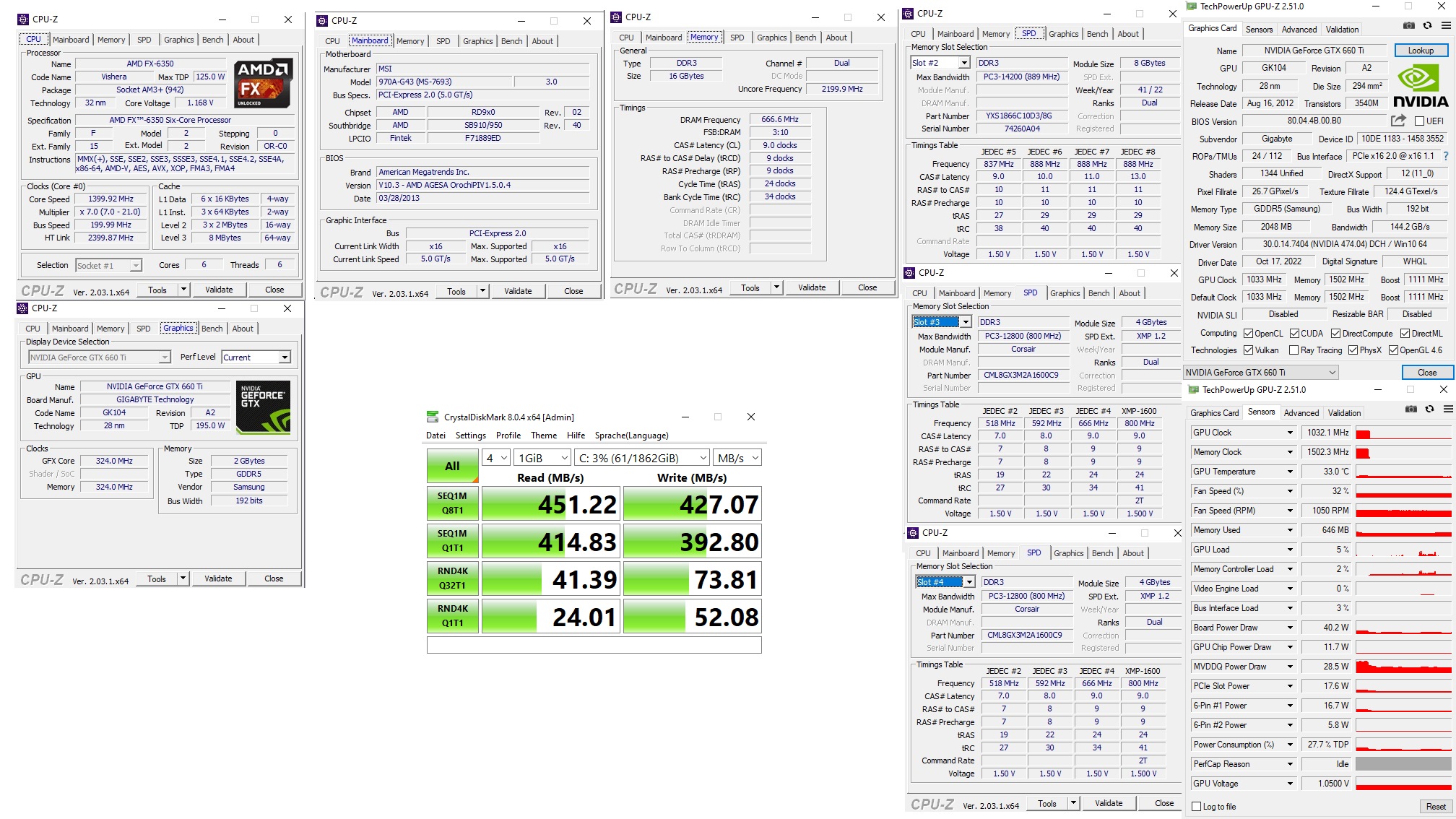The height and width of the screenshot is (819, 1456).
Task: Click the refresh icon in GPU-Z top window
Action: tap(1427, 25)
